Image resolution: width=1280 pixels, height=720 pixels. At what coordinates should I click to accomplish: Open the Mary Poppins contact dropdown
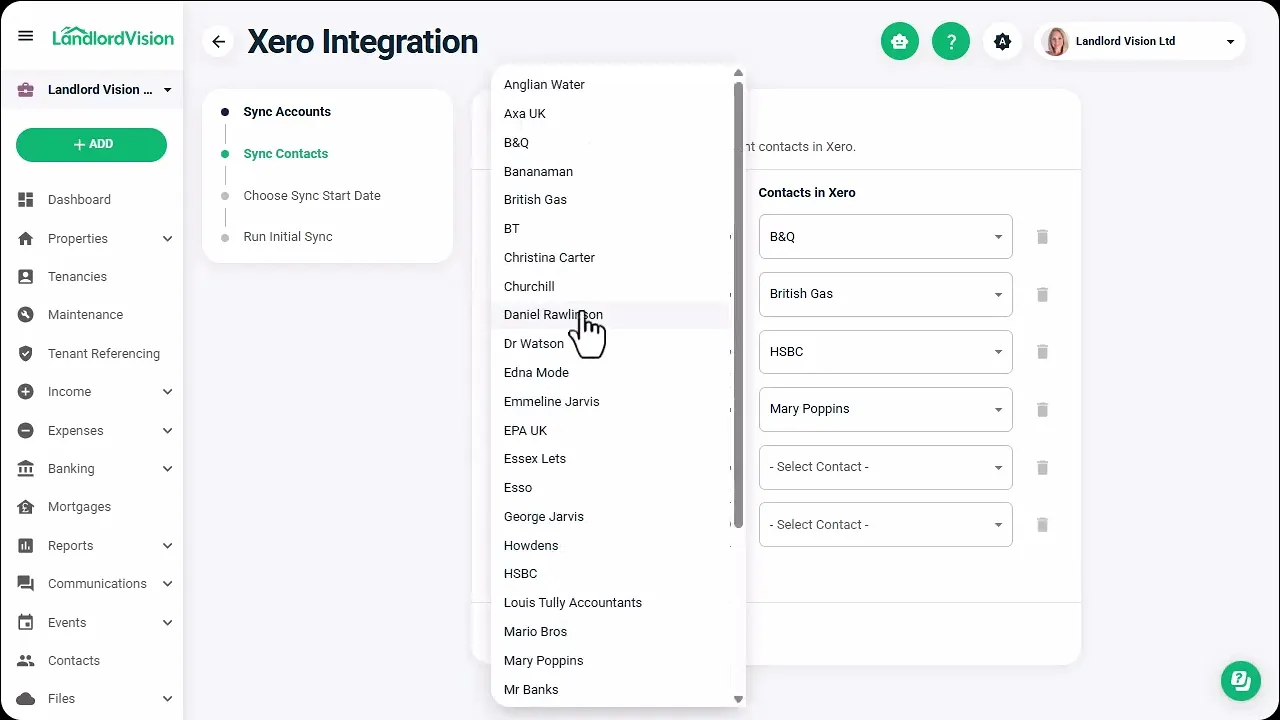(886, 409)
